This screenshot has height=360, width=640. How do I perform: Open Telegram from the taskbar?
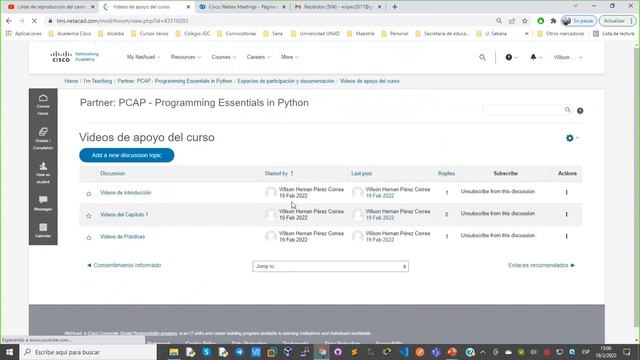239,352
